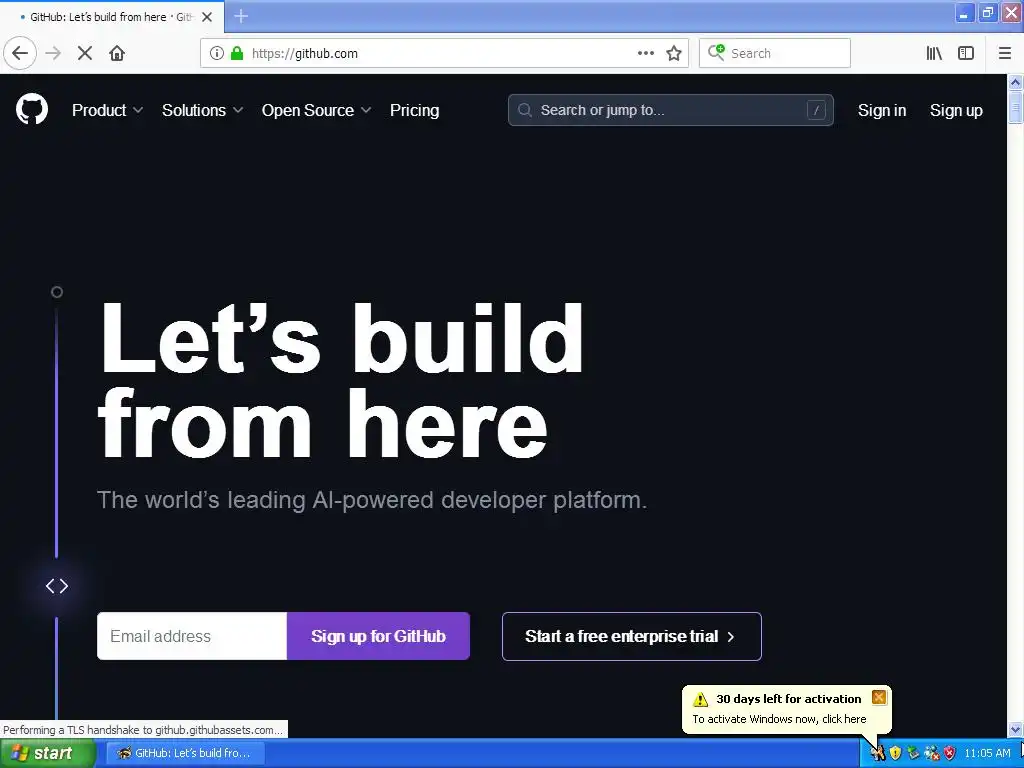This screenshot has height=768, width=1024.
Task: Start a free enterprise trial
Action: (x=632, y=636)
